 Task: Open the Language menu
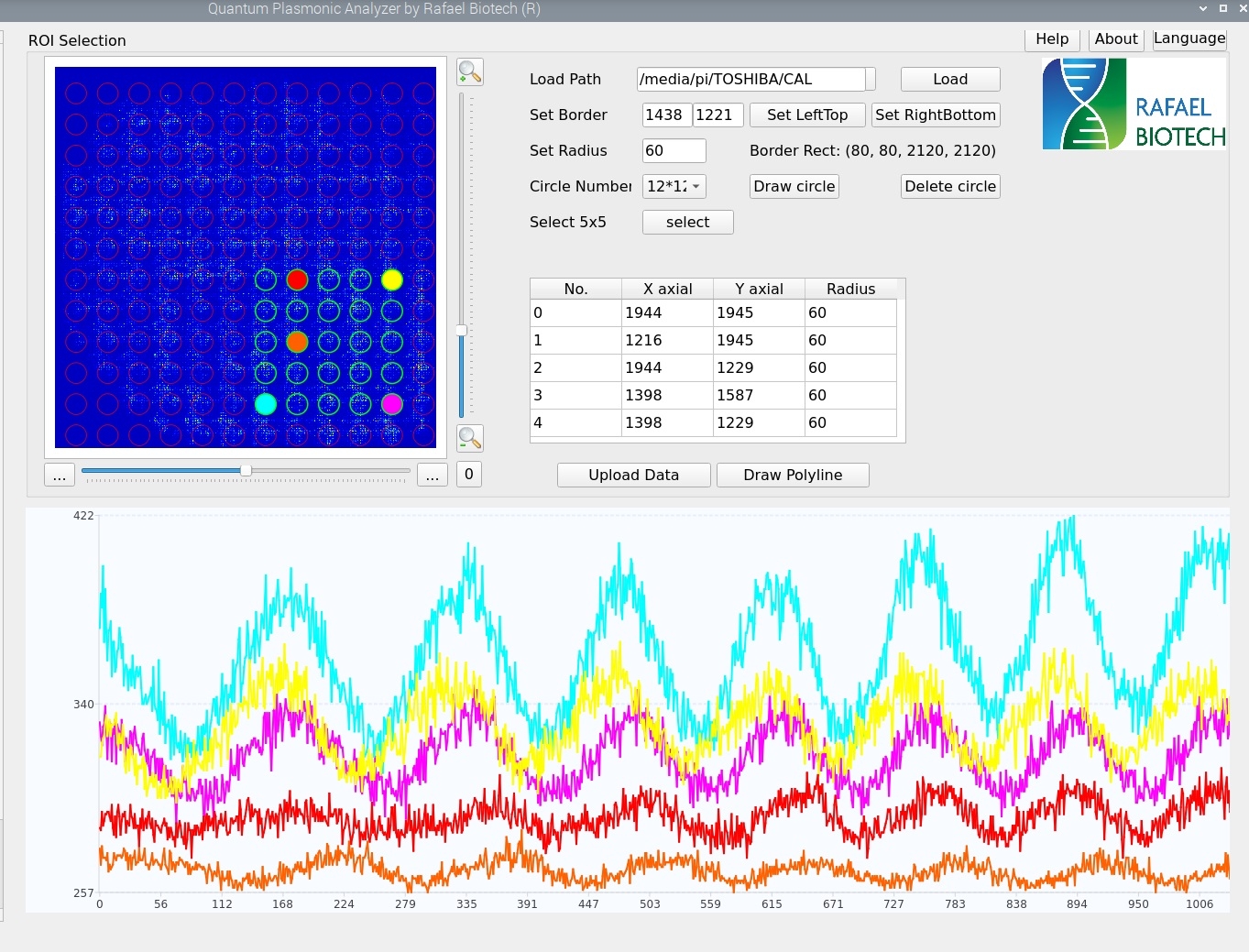[1189, 38]
